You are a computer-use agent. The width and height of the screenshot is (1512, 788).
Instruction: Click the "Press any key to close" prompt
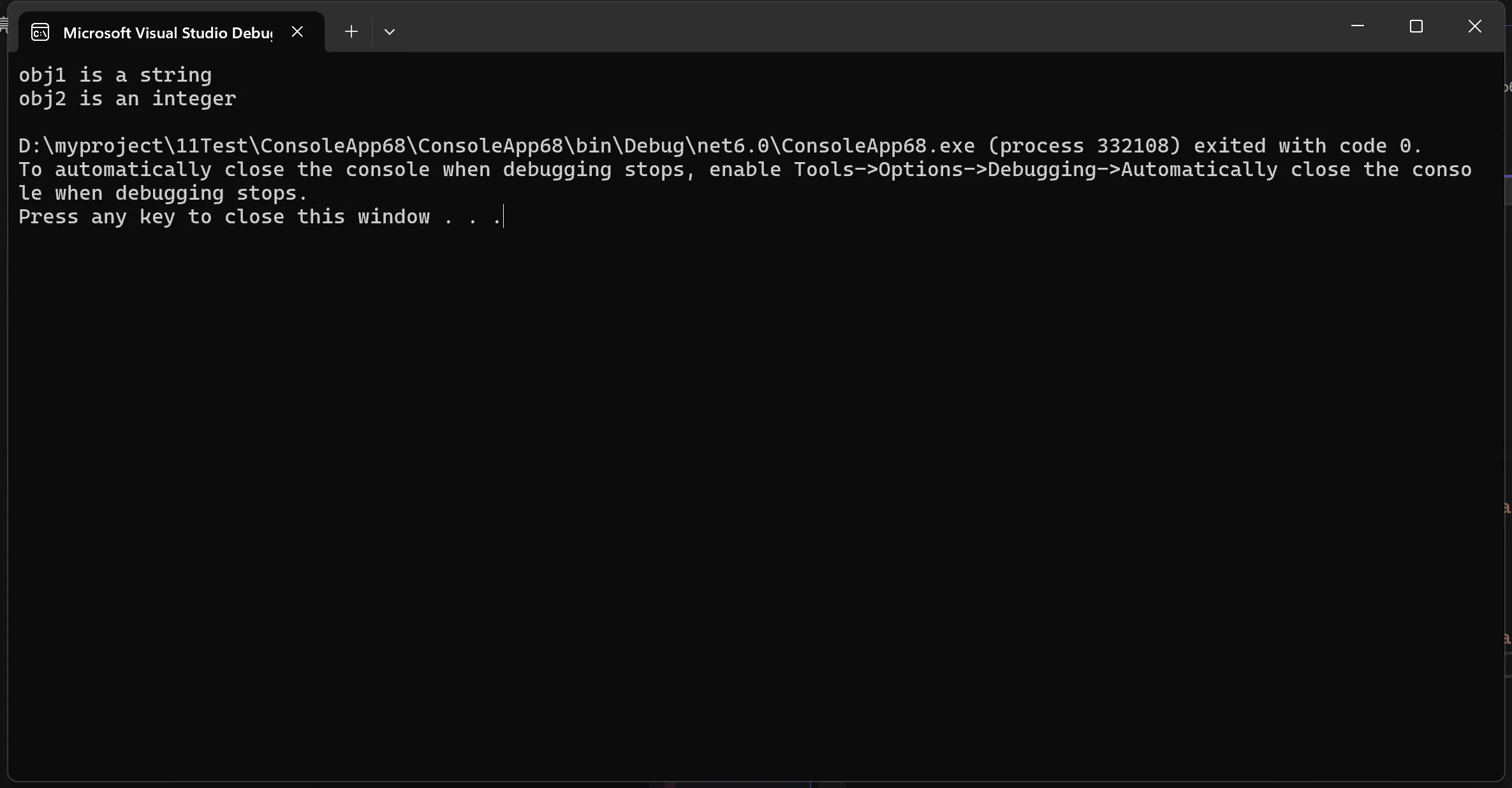point(150,217)
